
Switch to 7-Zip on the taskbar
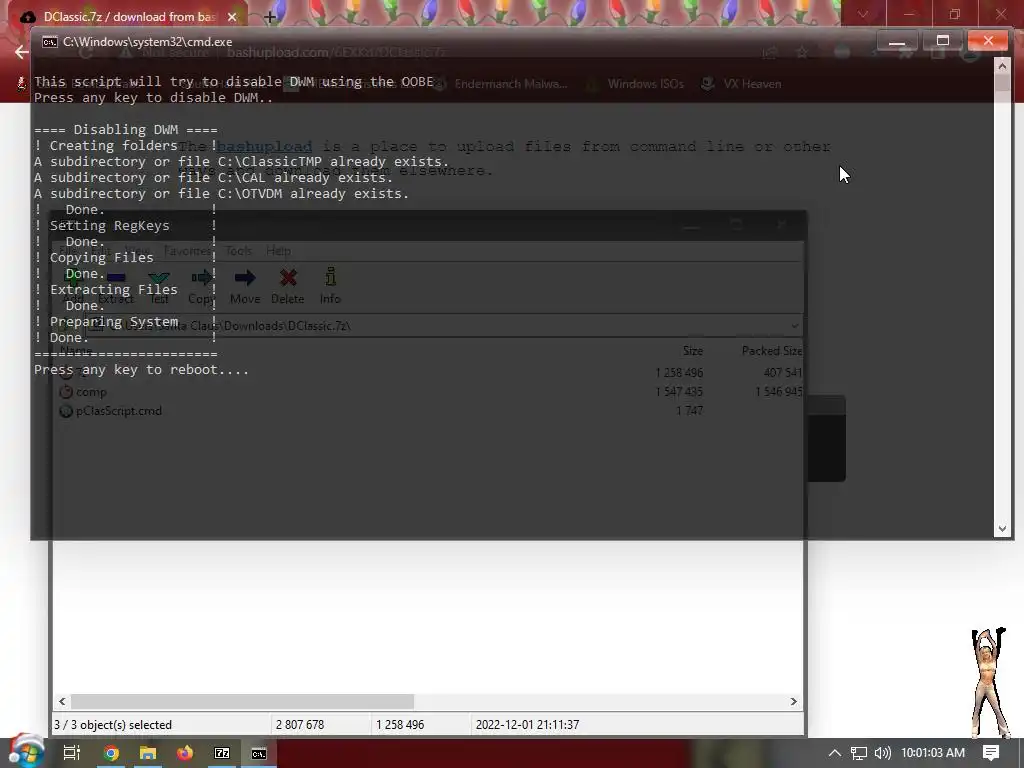(222, 753)
